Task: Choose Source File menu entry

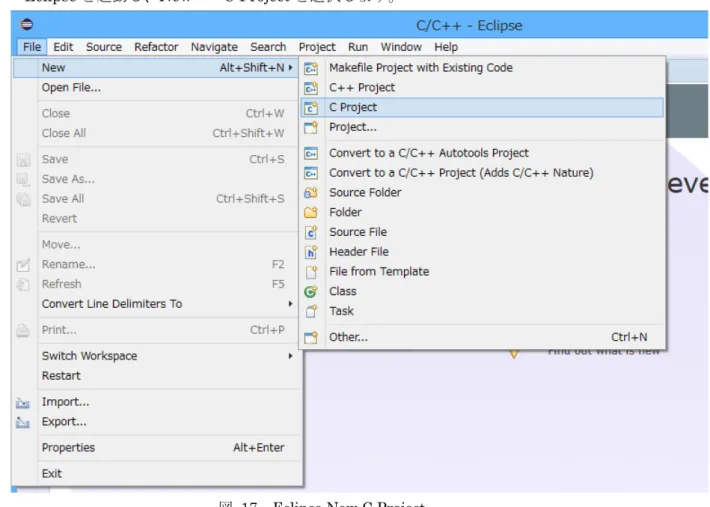Action: tap(482, 232)
